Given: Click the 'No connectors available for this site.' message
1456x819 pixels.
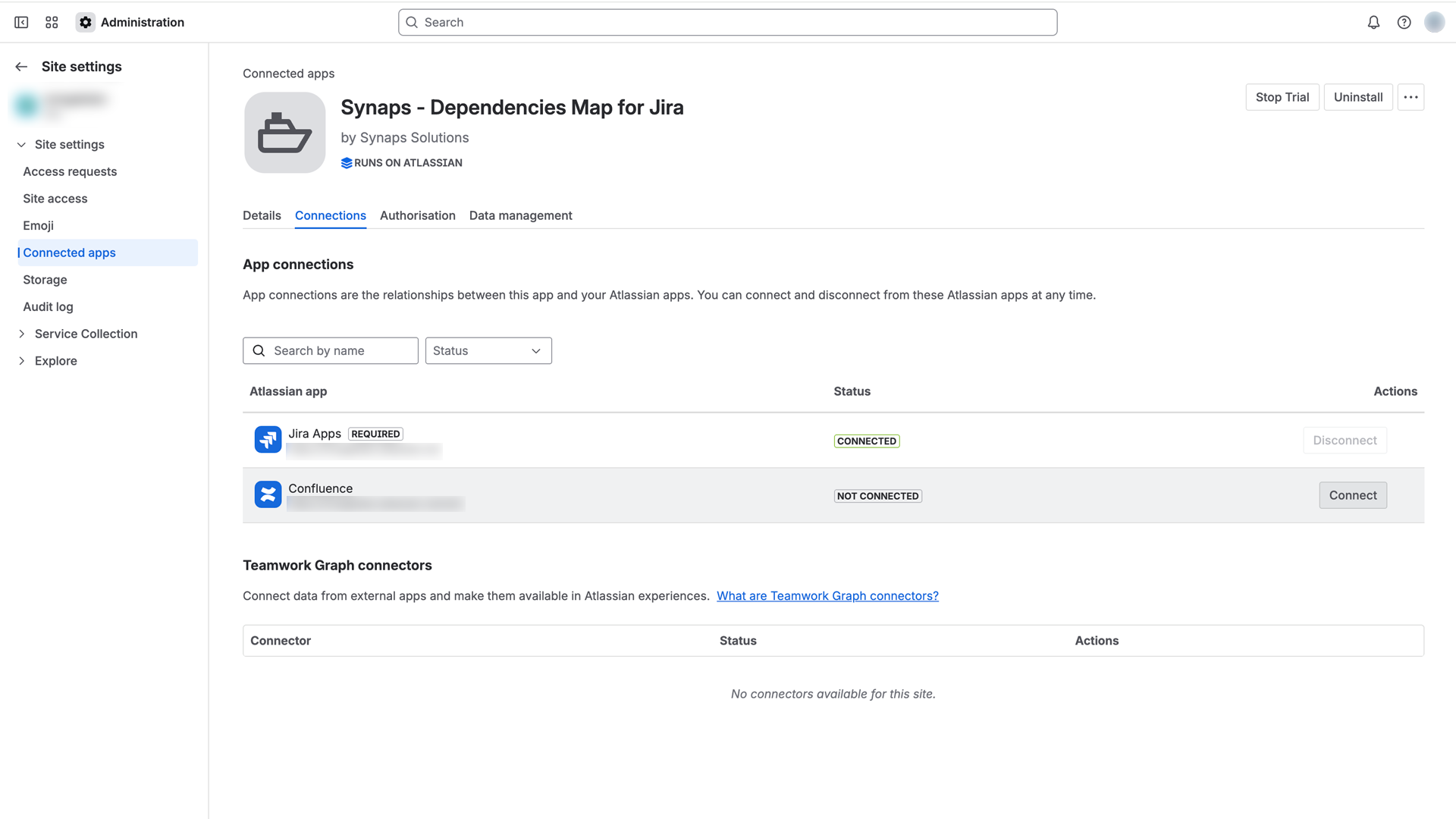Looking at the screenshot, I should [833, 694].
